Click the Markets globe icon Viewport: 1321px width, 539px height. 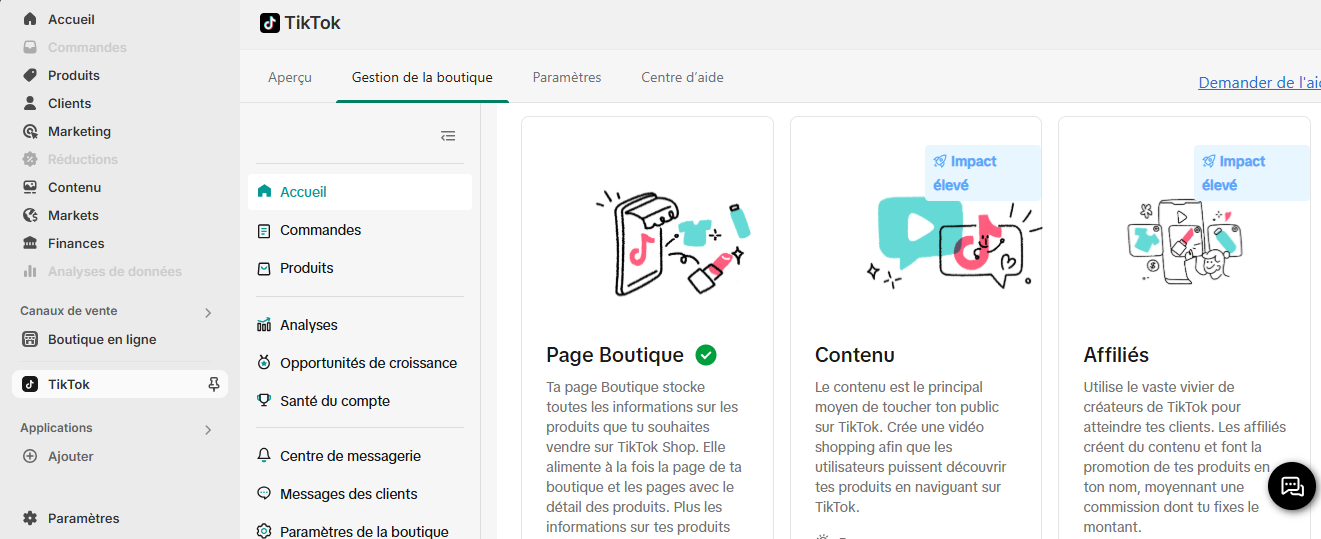point(30,215)
